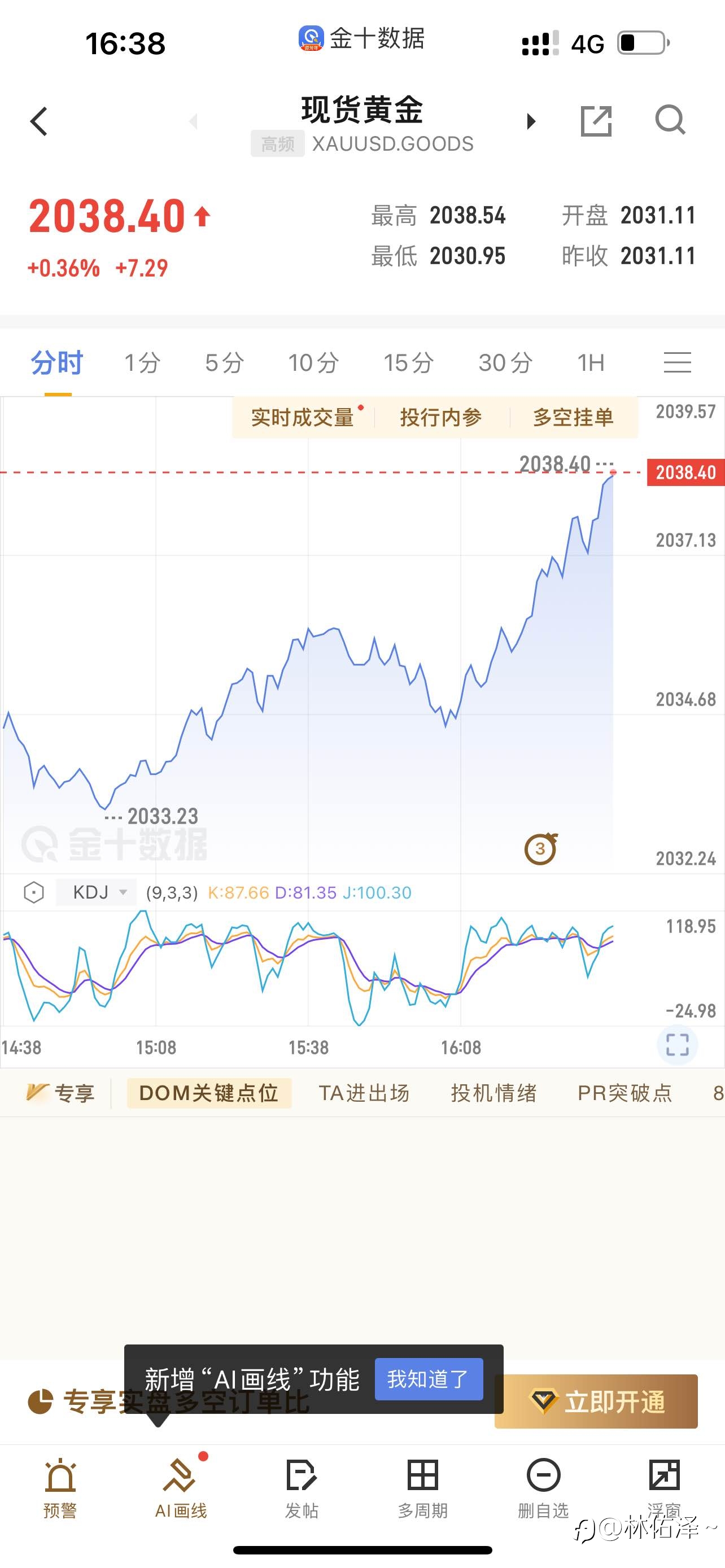Toggle fullscreen chart icon

(x=677, y=1045)
